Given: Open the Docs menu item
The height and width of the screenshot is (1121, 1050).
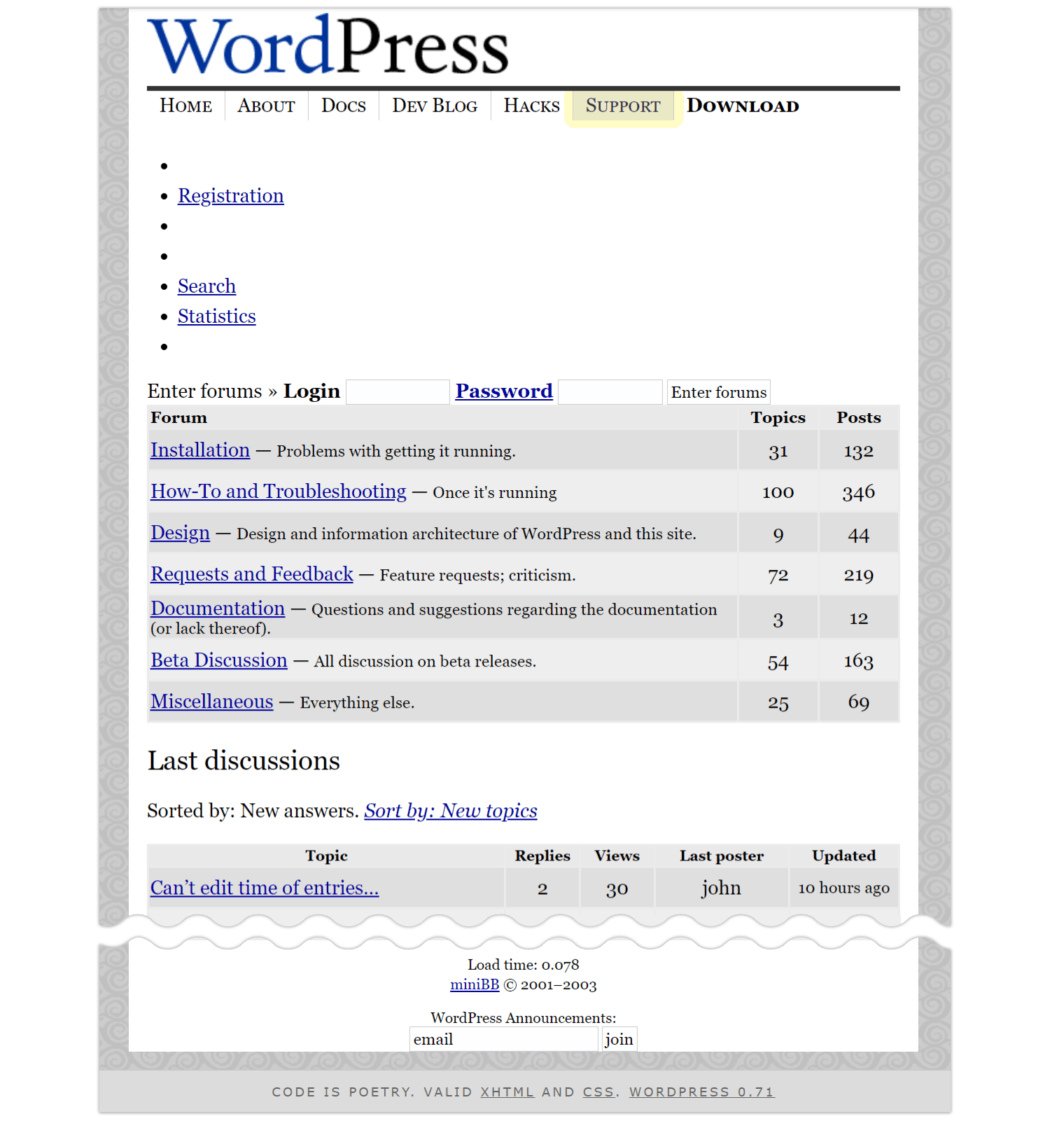Looking at the screenshot, I should pos(343,106).
